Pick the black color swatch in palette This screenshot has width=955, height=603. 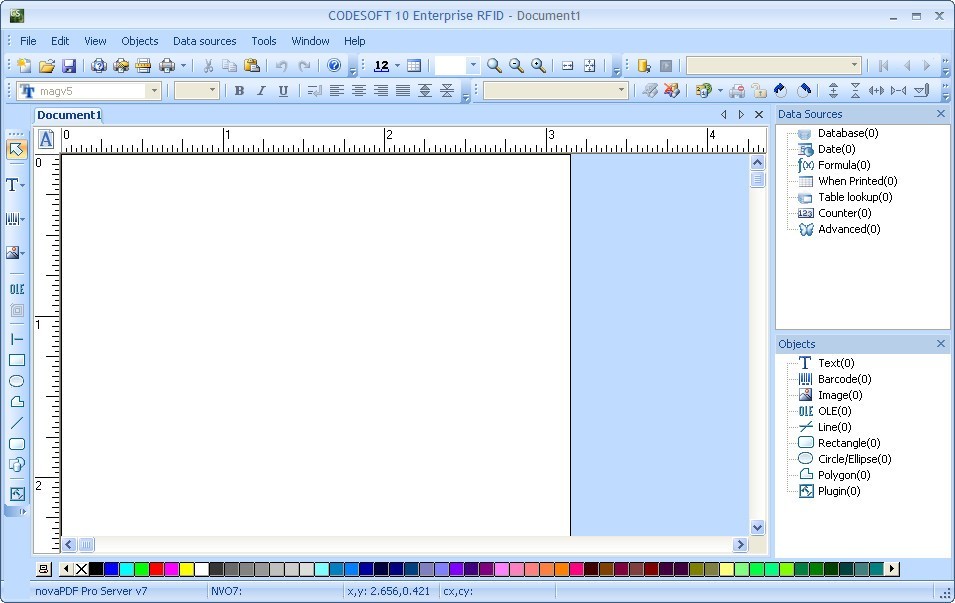(x=96, y=569)
